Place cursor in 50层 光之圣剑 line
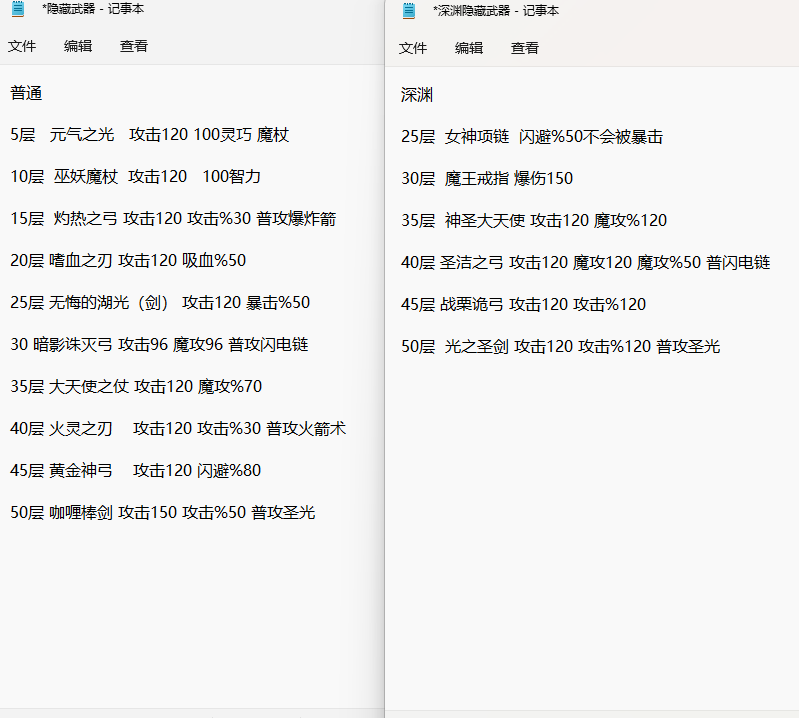Image resolution: width=799 pixels, height=718 pixels. (x=561, y=347)
